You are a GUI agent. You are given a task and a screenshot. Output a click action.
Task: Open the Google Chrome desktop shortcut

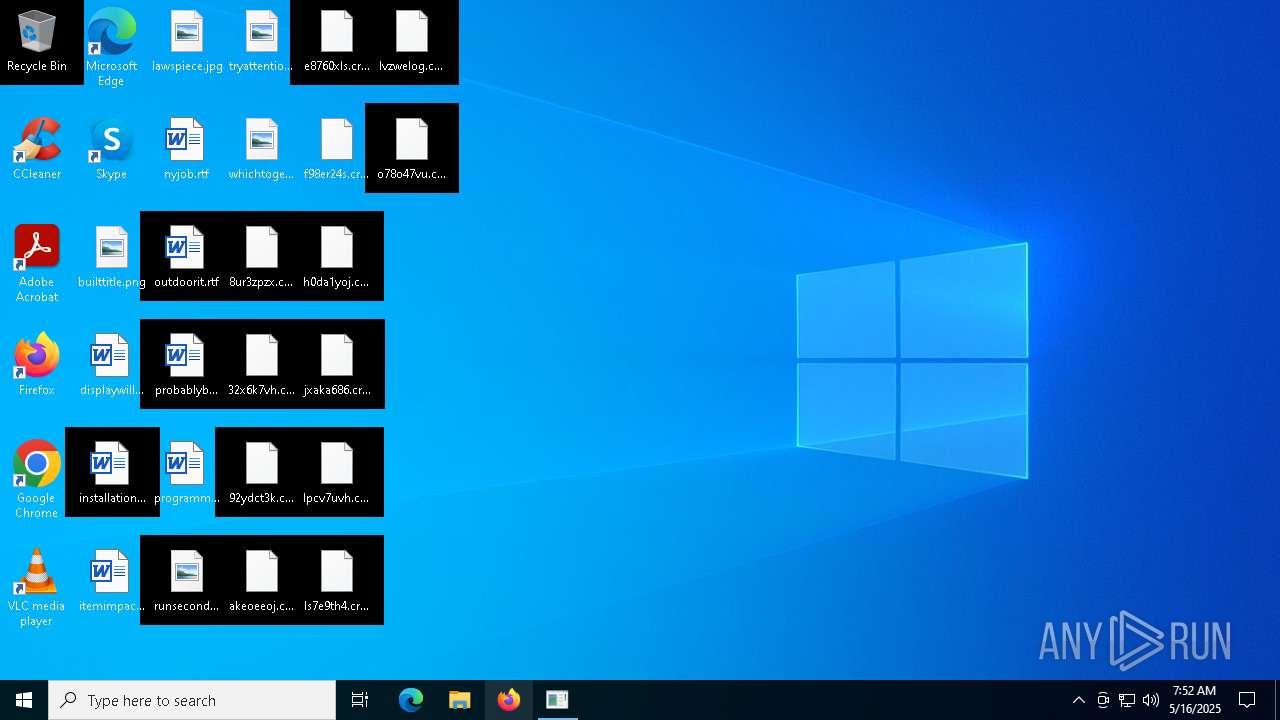[x=37, y=480]
